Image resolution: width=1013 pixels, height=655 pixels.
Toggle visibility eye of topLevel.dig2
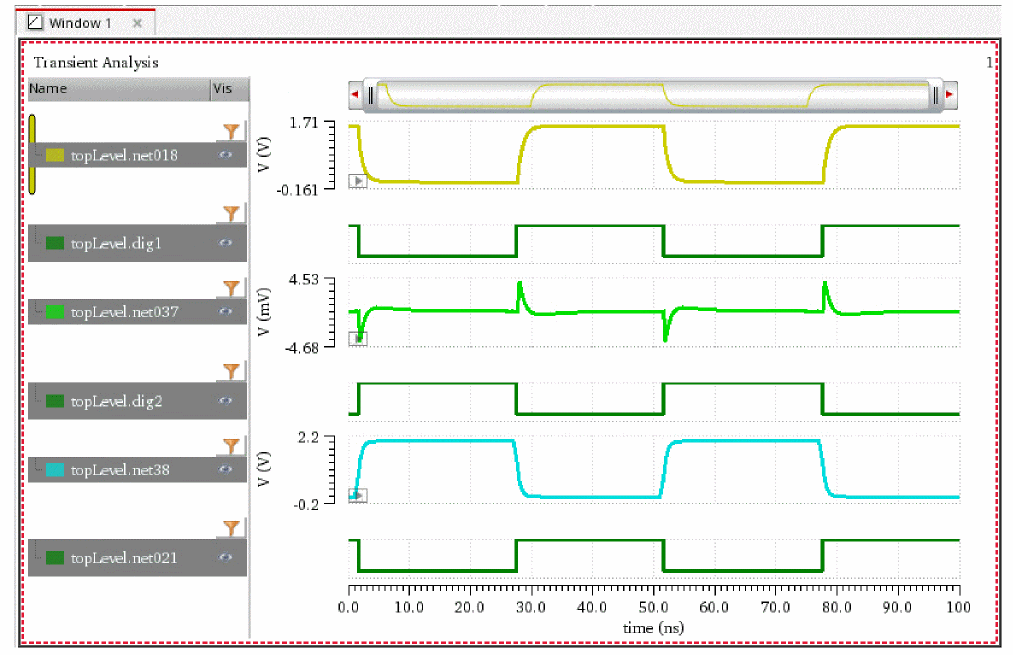coord(225,401)
